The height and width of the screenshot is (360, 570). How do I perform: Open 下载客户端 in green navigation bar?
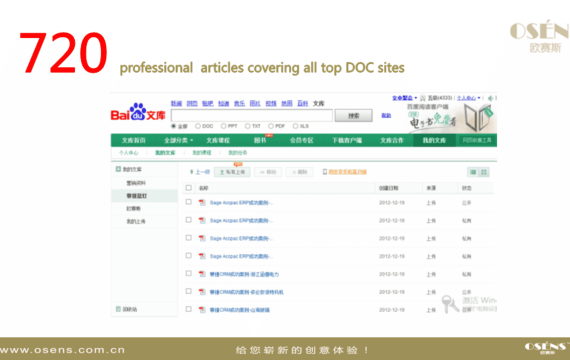[347, 140]
